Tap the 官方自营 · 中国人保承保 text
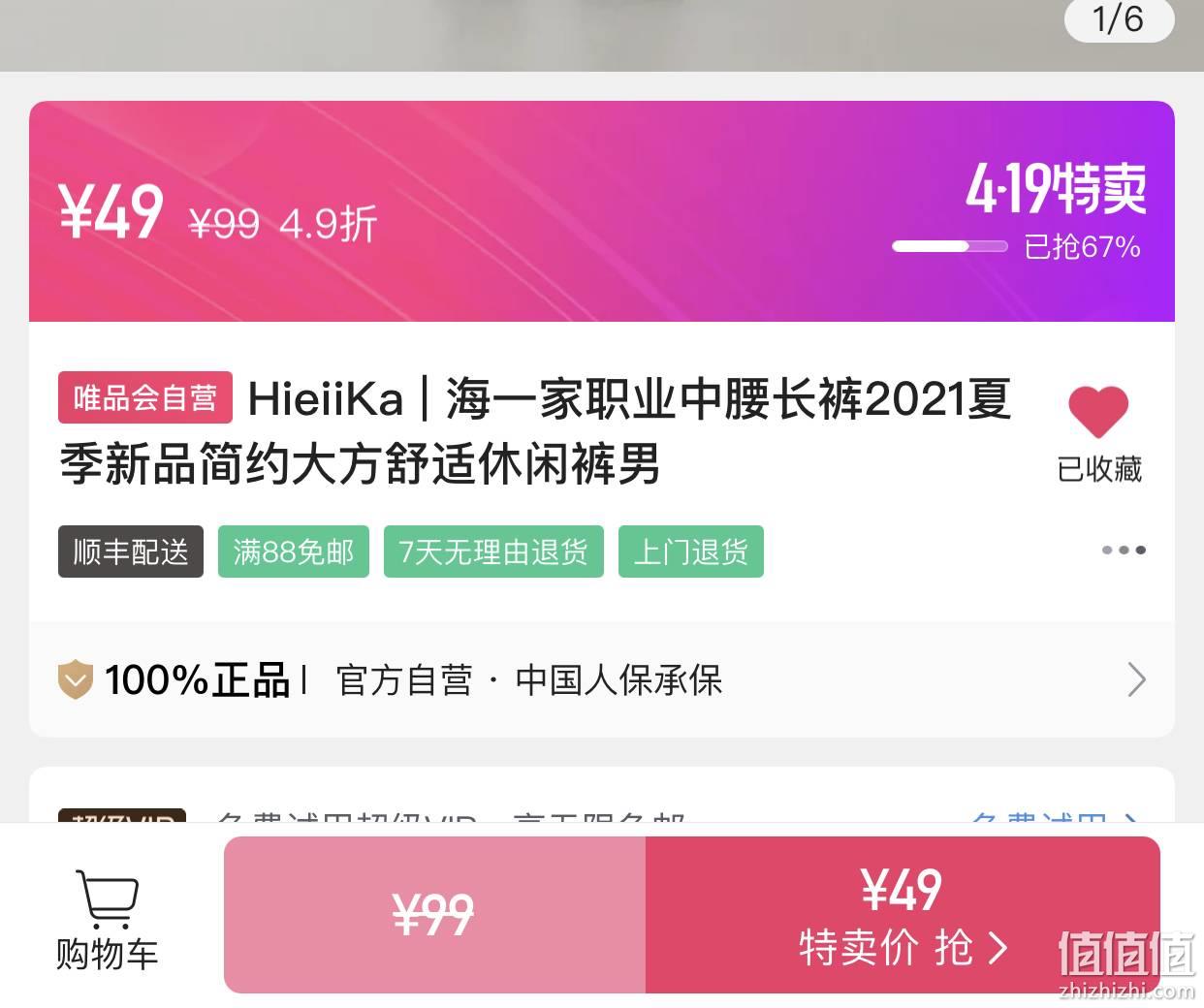 pyautogui.click(x=529, y=679)
